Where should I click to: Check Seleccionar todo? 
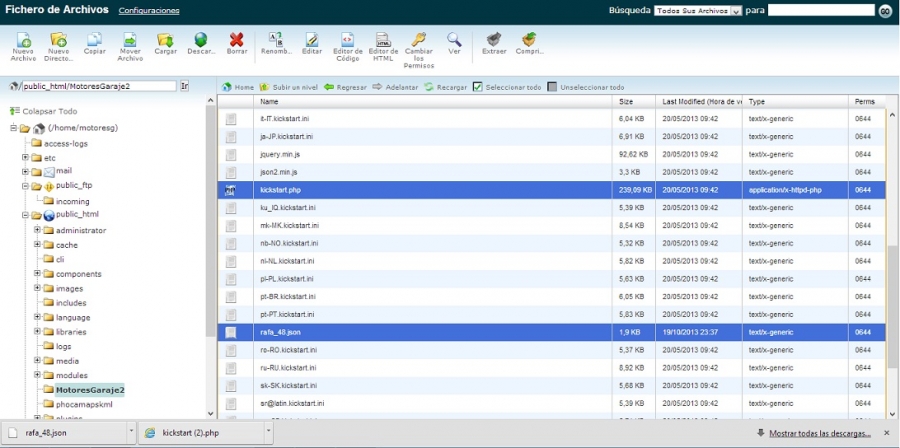click(x=507, y=87)
